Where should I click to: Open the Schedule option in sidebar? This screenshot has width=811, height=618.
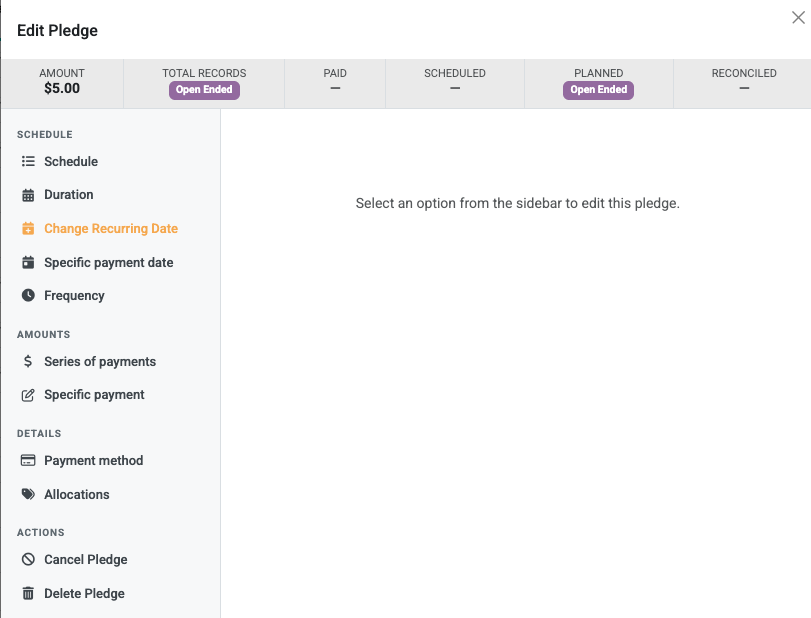(x=71, y=161)
